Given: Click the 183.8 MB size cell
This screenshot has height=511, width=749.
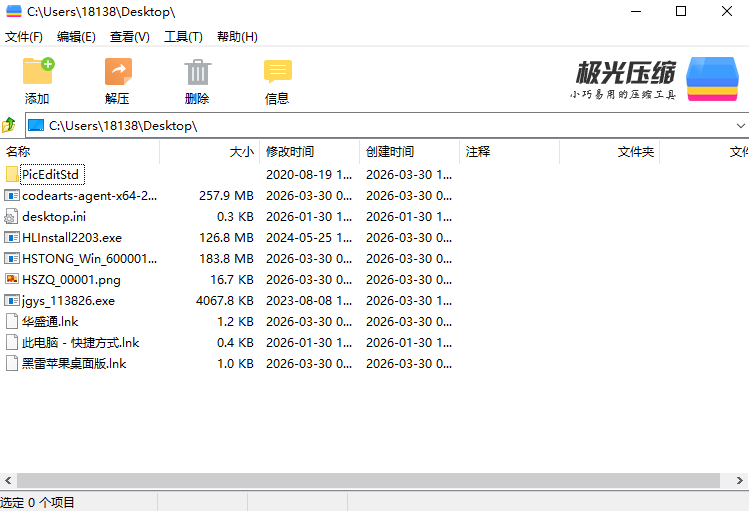Looking at the screenshot, I should point(226,258).
